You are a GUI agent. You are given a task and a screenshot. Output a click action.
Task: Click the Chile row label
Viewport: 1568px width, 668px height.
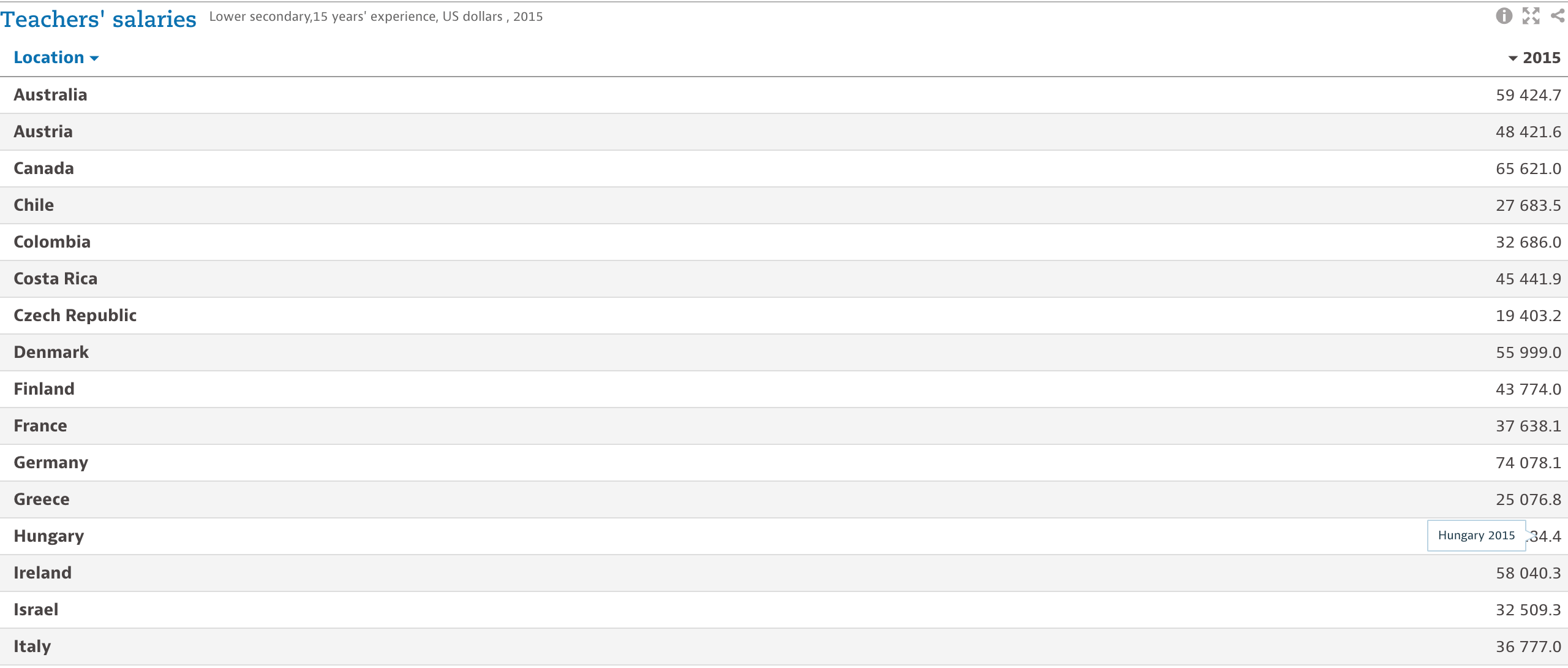[x=34, y=205]
